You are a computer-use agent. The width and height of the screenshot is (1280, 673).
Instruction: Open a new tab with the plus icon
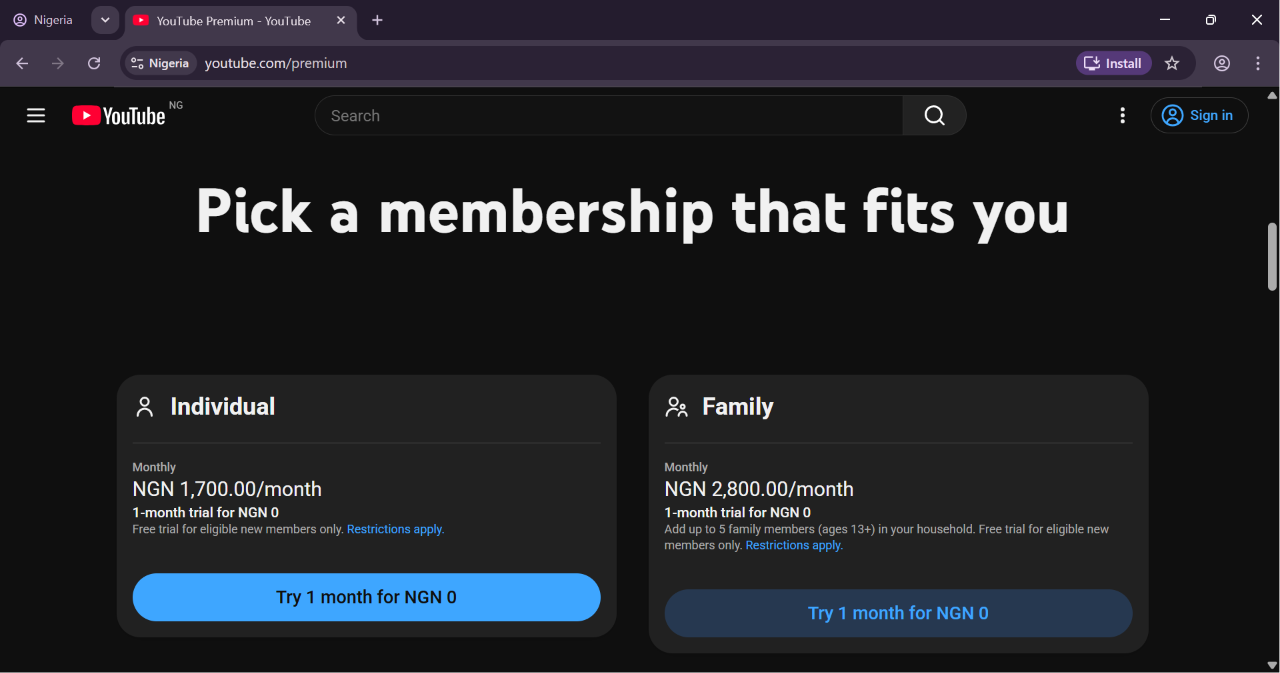tap(377, 20)
